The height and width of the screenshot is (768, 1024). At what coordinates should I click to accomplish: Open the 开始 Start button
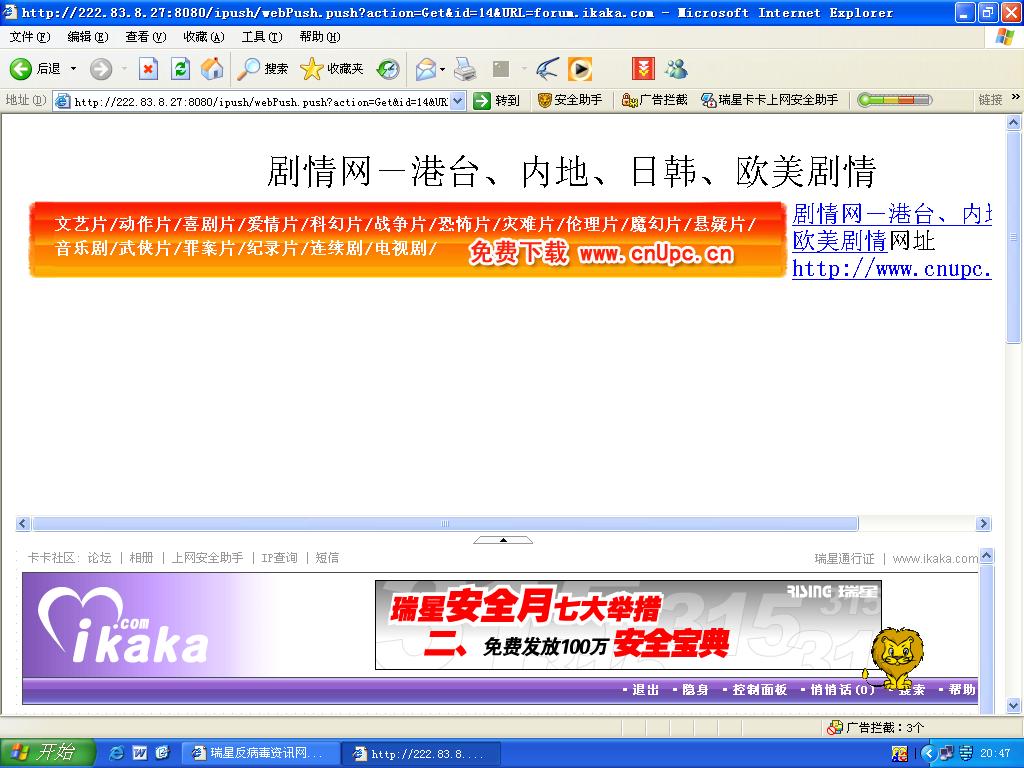point(48,753)
